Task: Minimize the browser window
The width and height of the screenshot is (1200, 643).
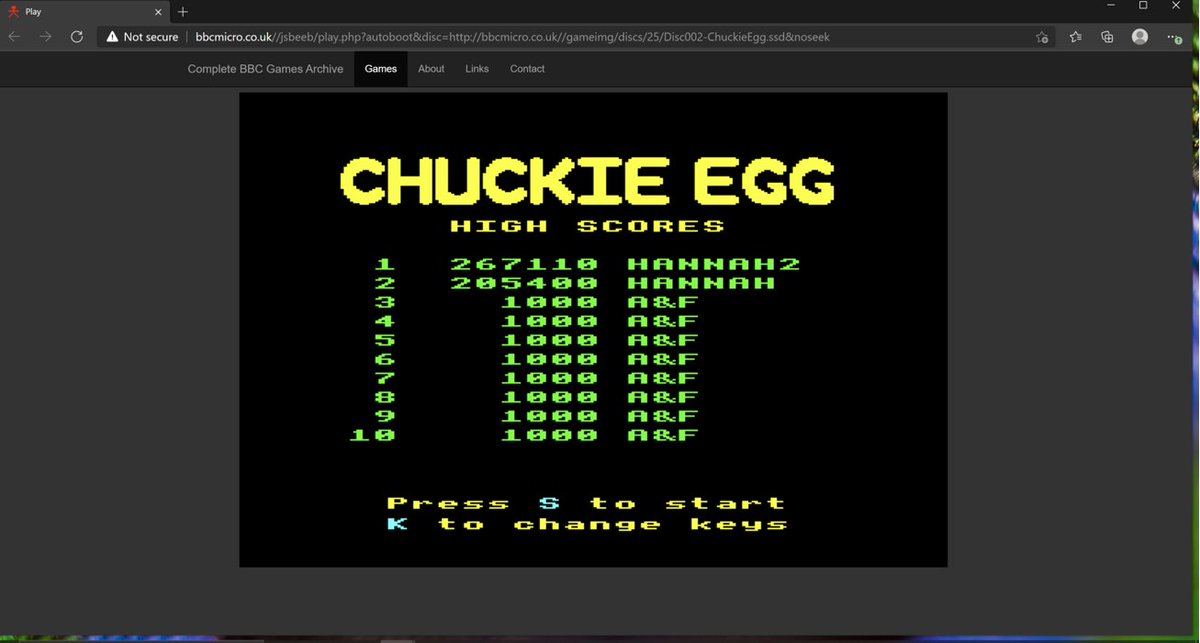Action: pos(1110,6)
